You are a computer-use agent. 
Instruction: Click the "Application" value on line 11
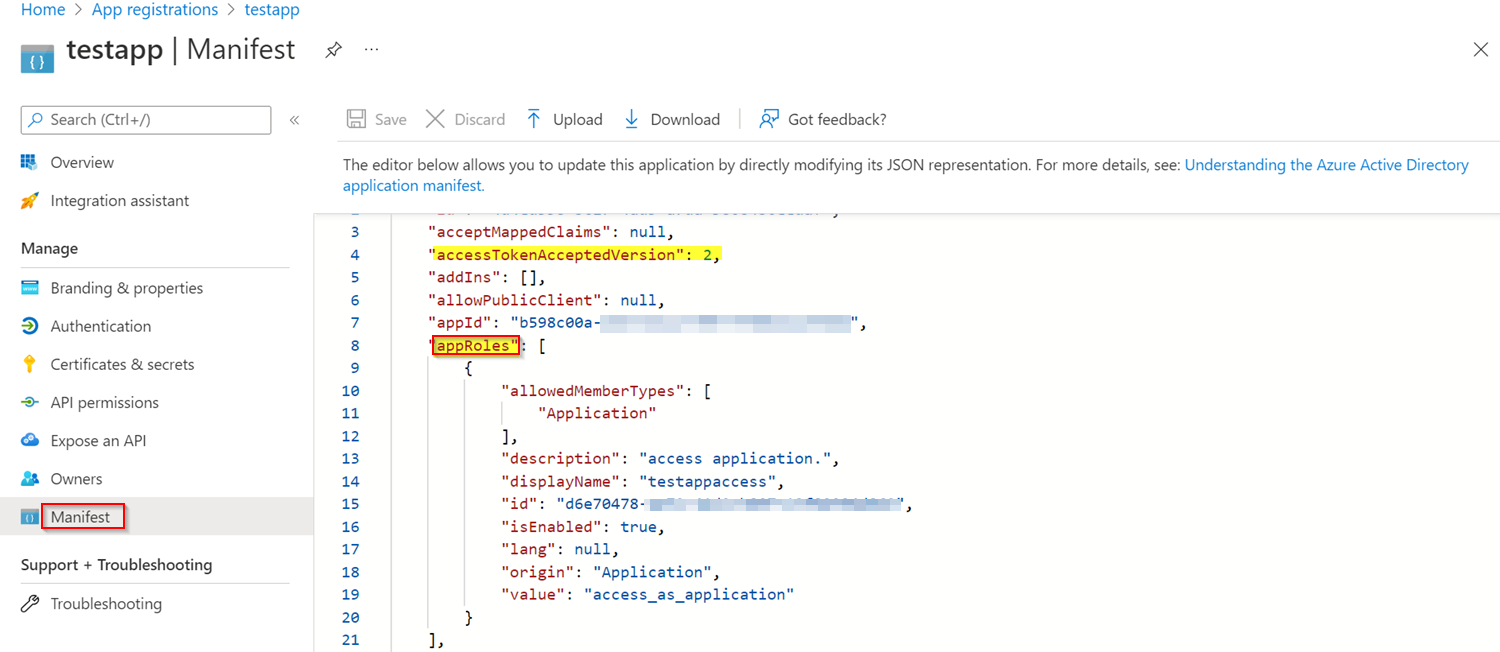597,413
